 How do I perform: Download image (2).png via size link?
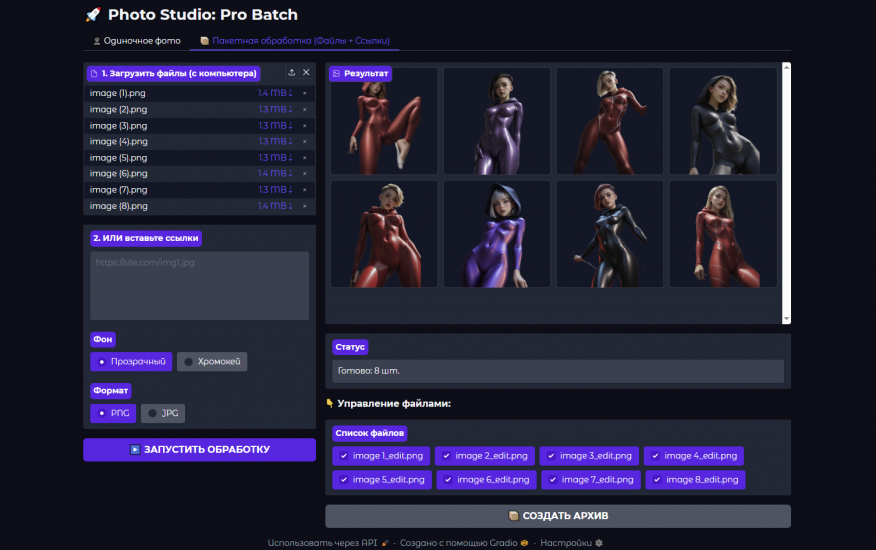pyautogui.click(x=275, y=110)
